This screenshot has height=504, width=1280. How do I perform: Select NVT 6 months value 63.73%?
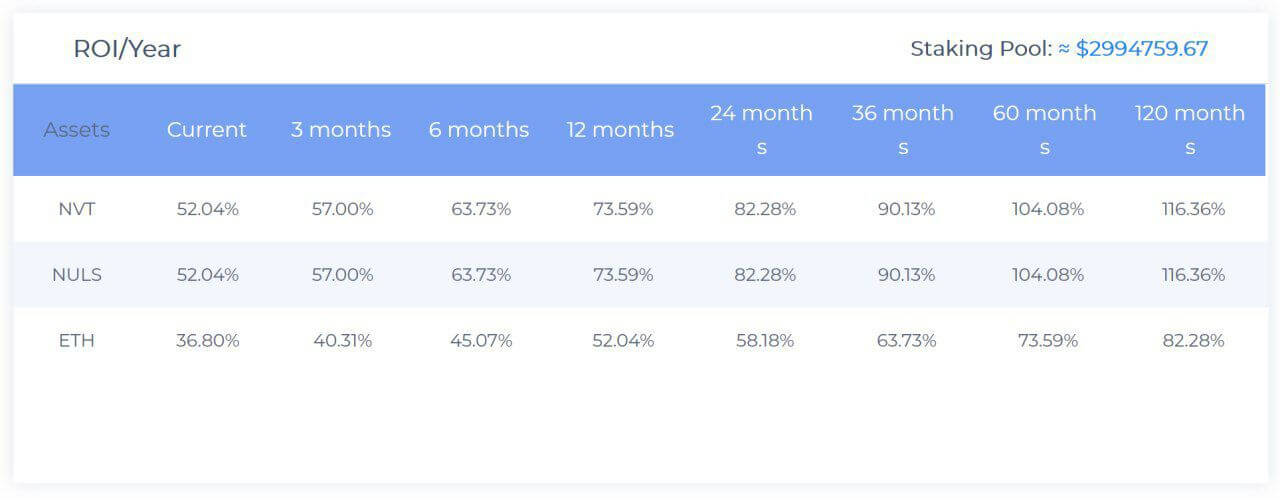coord(481,209)
